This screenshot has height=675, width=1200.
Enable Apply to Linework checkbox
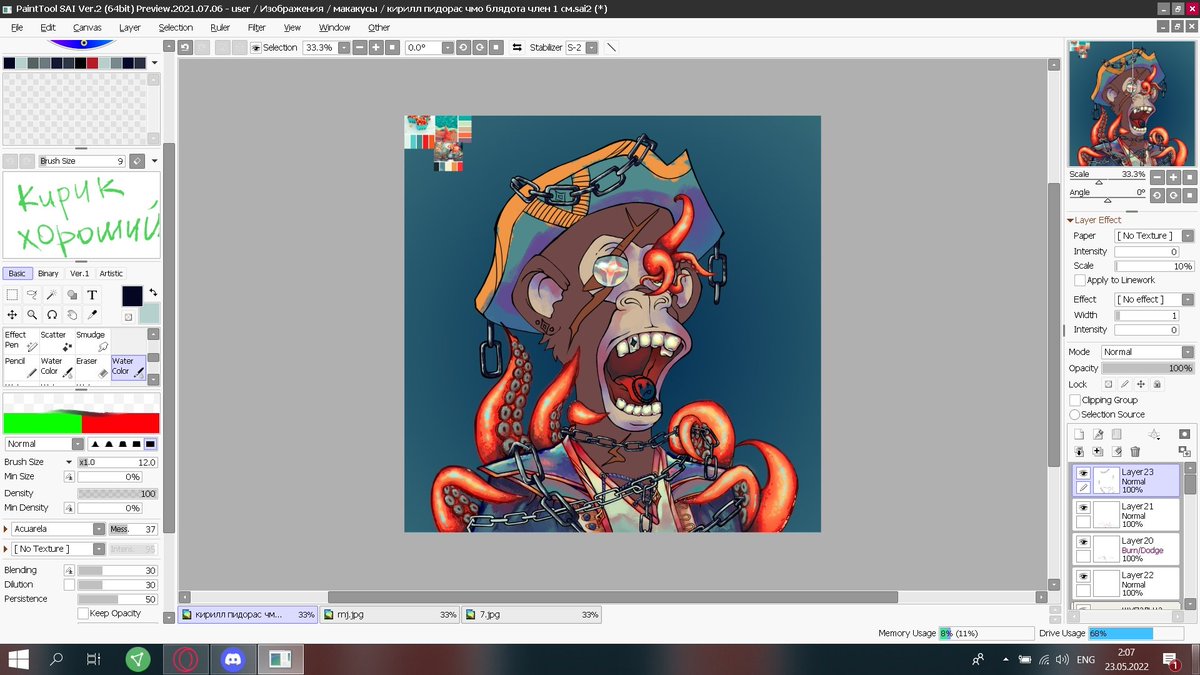[1080, 280]
